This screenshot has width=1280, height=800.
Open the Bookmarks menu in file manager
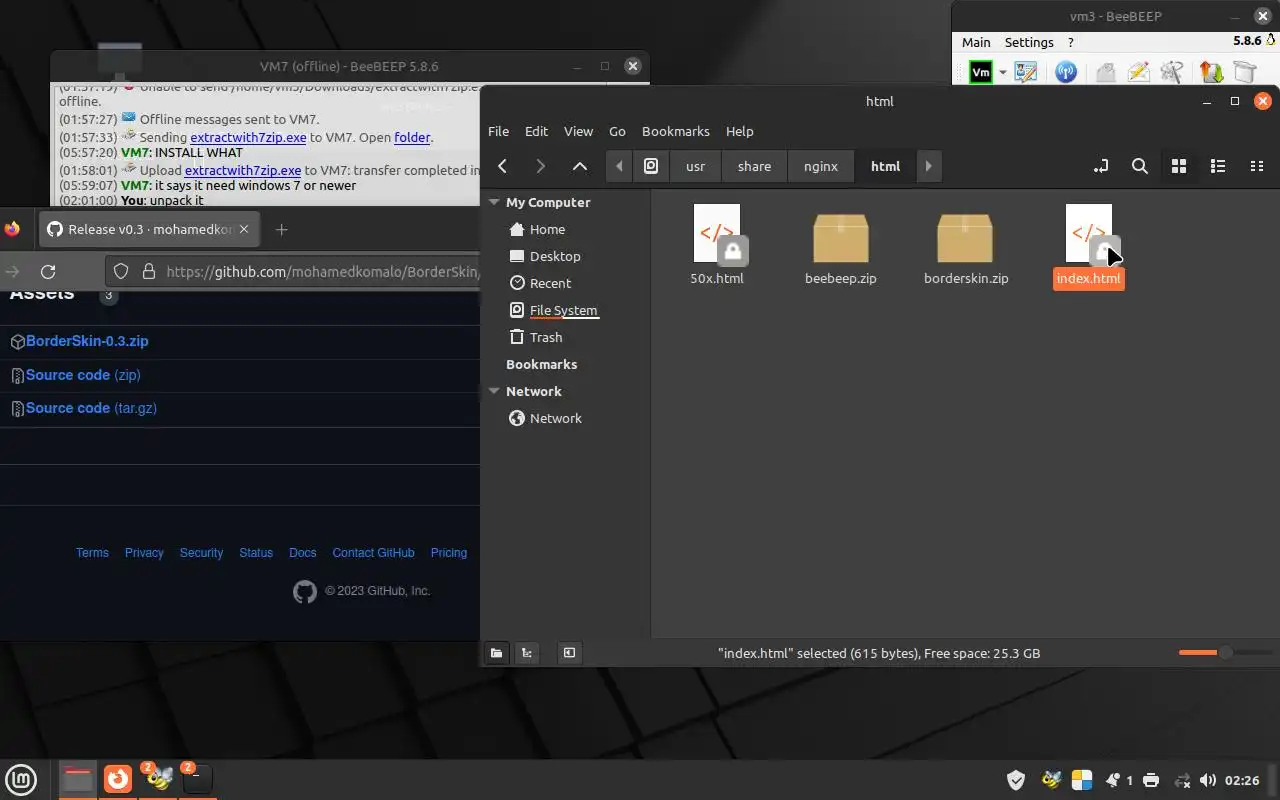[x=676, y=131]
